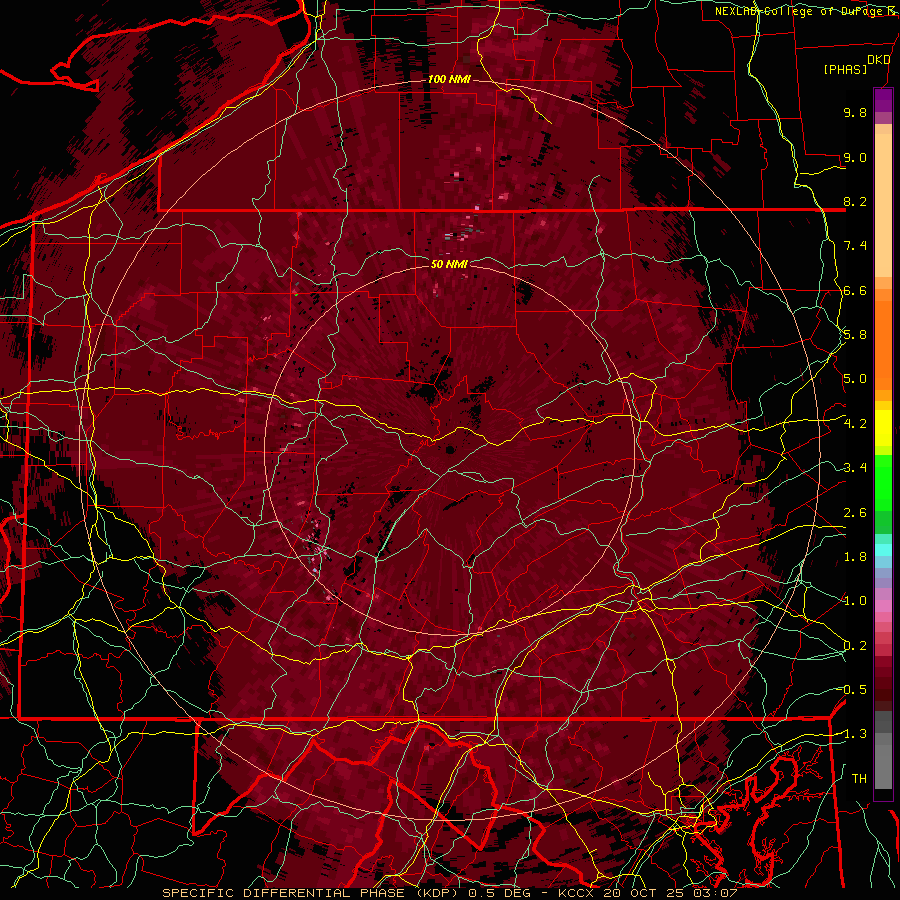Click the 1.8 legend value

(x=855, y=557)
